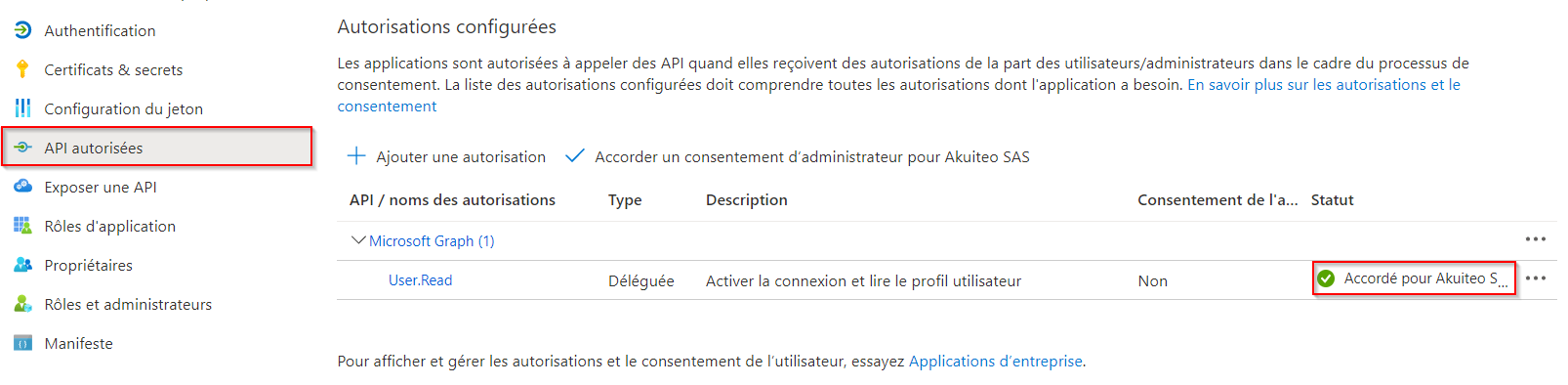Collapse the Microsoft Graph (1) group
The width and height of the screenshot is (1568, 385).
(358, 240)
